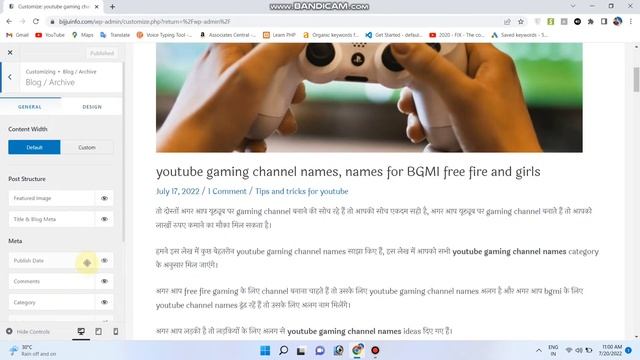Open the tab search dropdown arrow

click(x=573, y=6)
